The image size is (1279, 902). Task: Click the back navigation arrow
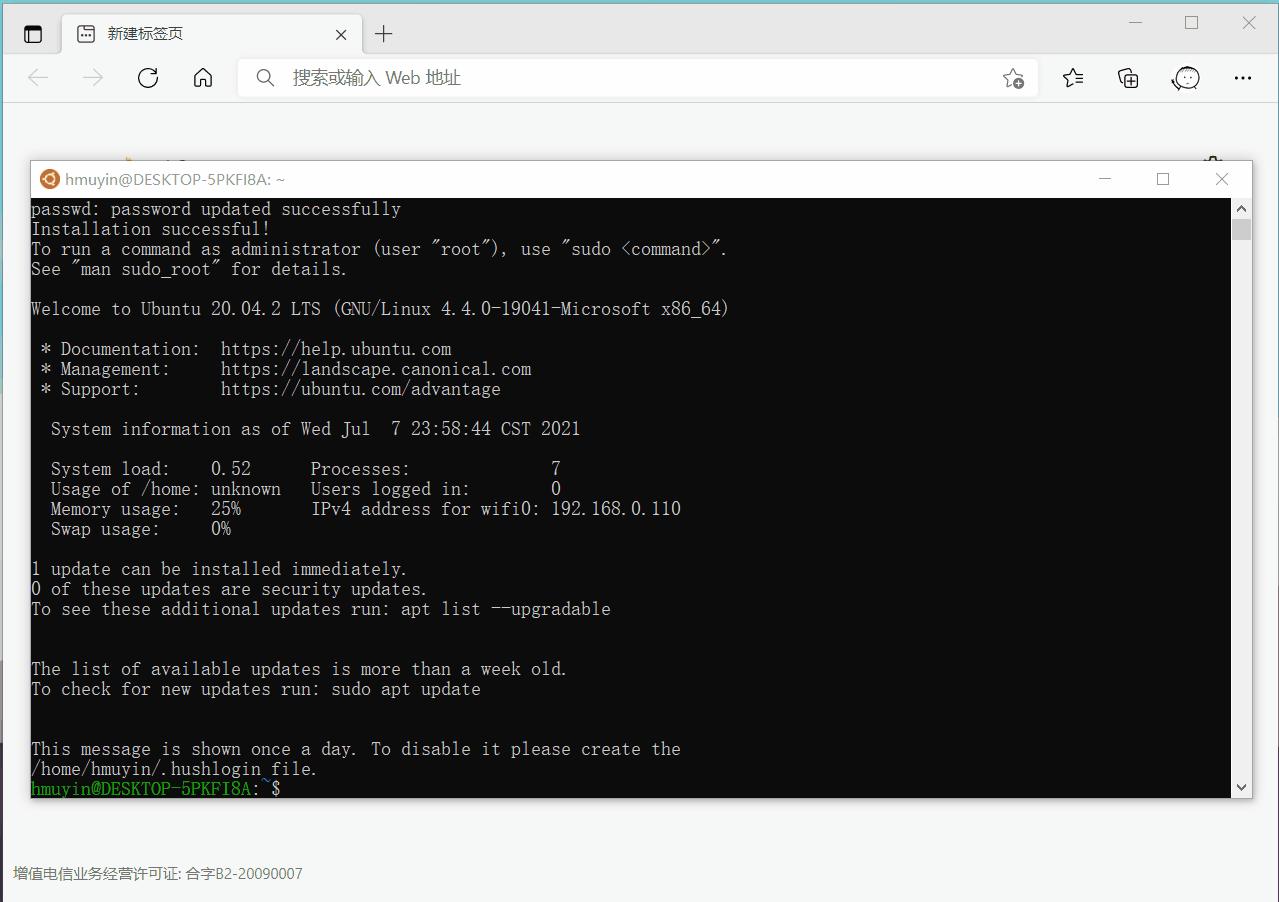pyautogui.click(x=37, y=77)
